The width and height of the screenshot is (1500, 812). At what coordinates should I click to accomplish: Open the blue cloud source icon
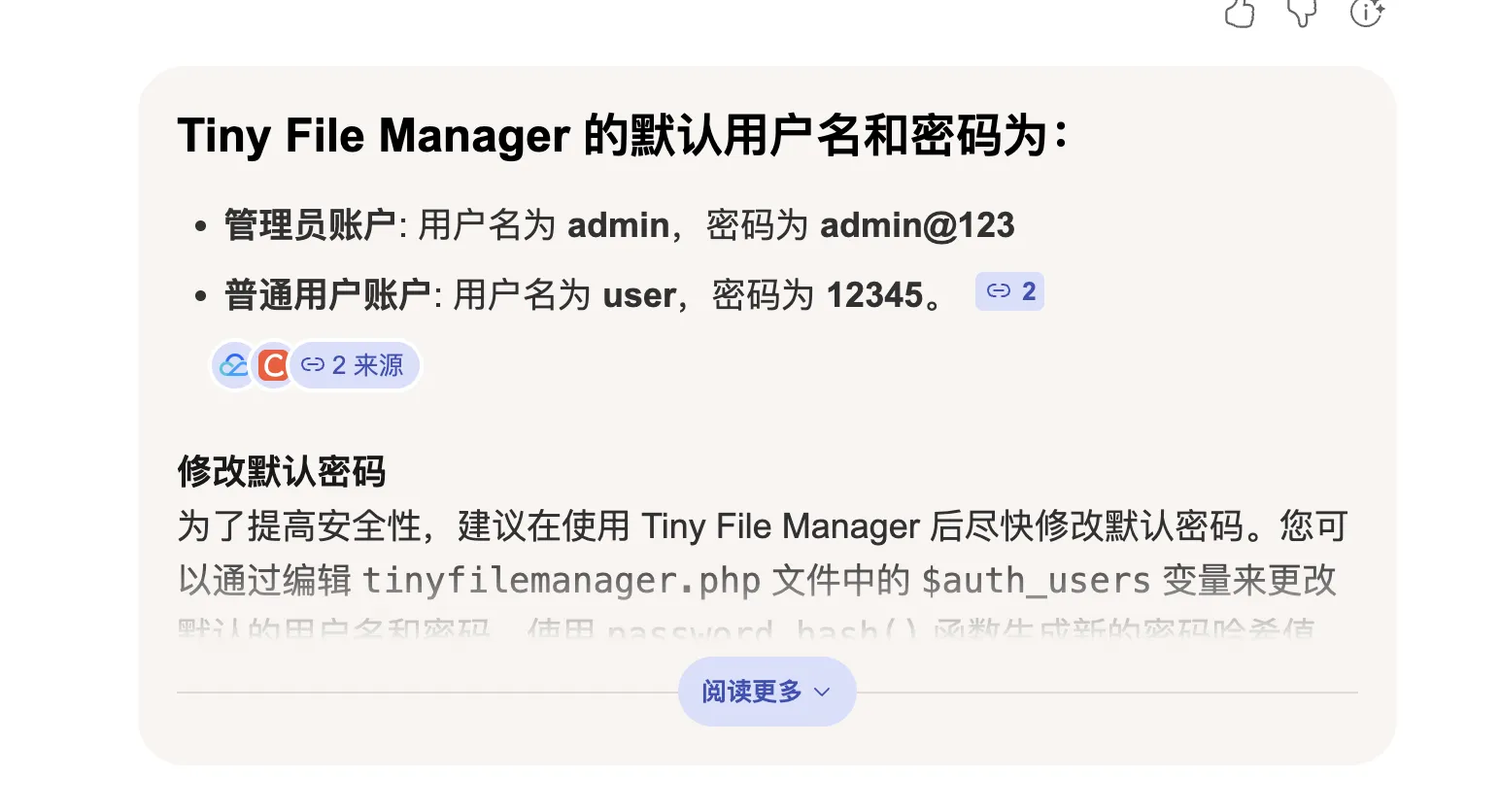233,365
